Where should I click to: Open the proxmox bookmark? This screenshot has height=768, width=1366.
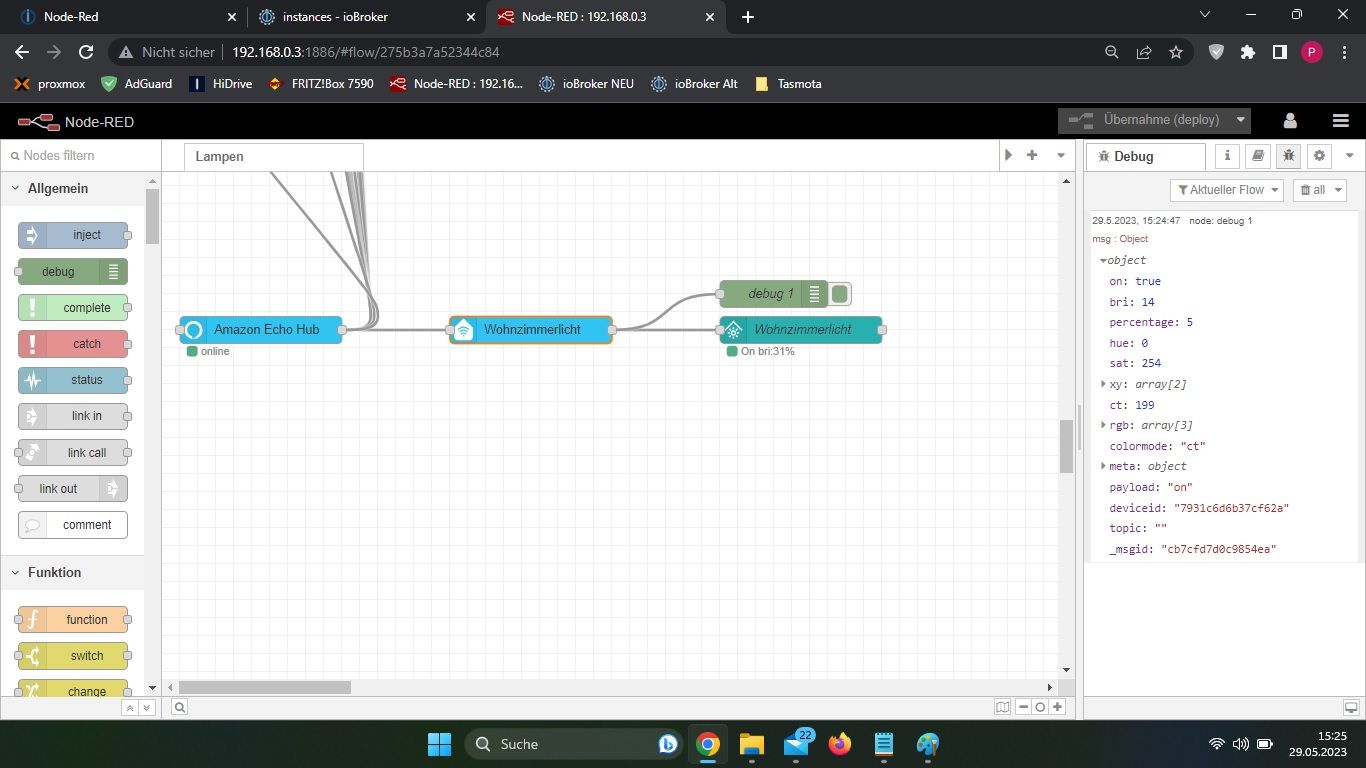[x=50, y=84]
